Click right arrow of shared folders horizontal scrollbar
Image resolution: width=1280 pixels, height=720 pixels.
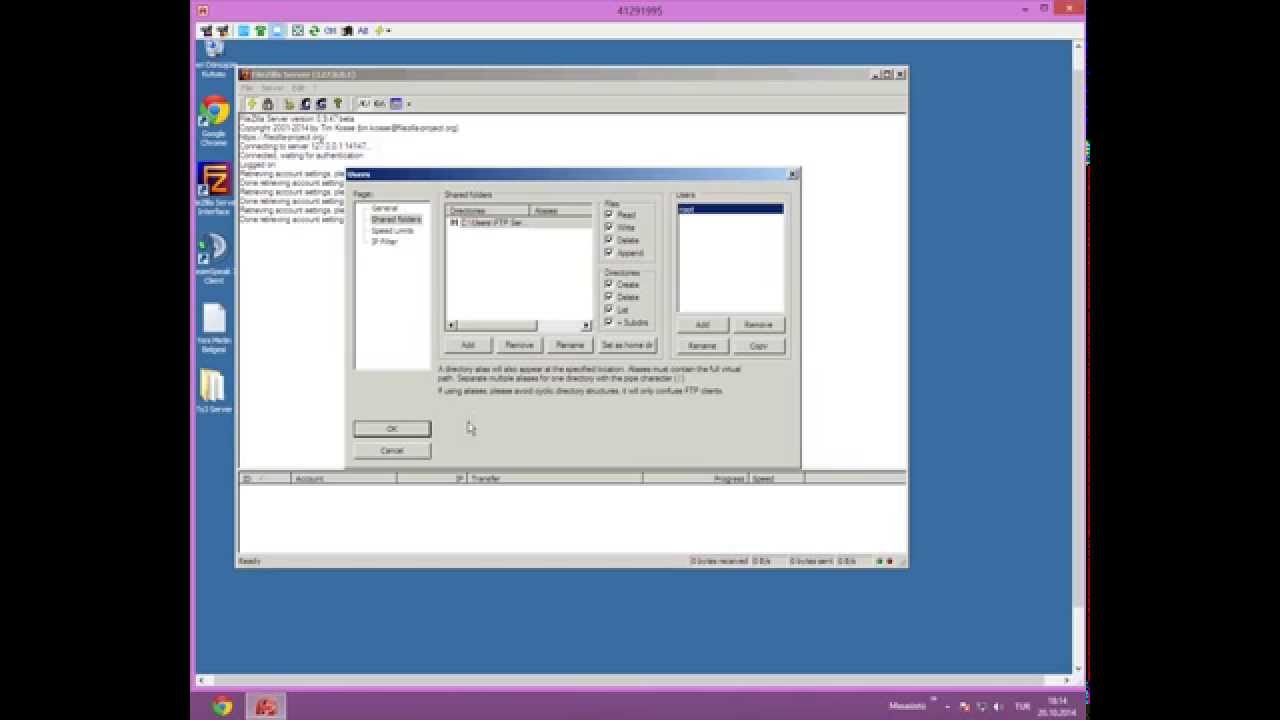586,326
